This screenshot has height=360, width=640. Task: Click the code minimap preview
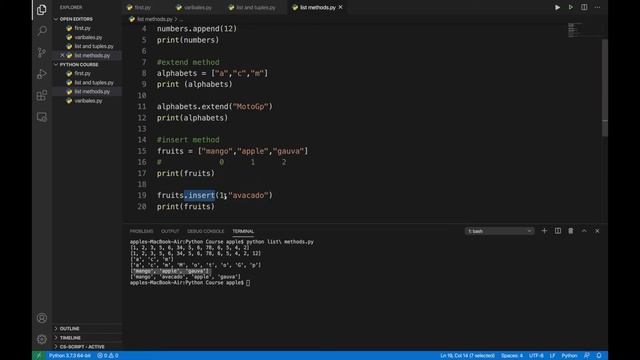(576, 30)
